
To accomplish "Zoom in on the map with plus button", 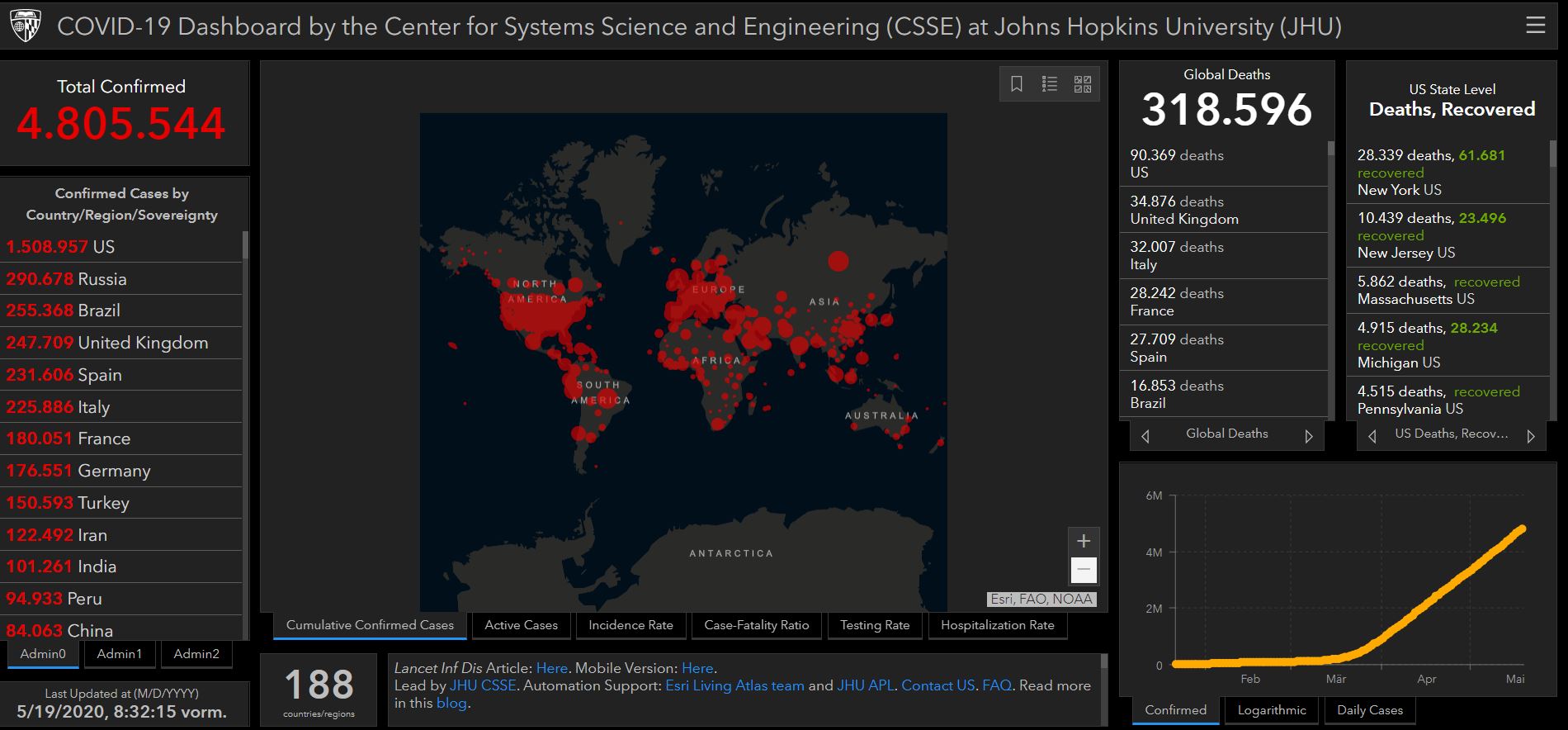I will pyautogui.click(x=1084, y=541).
